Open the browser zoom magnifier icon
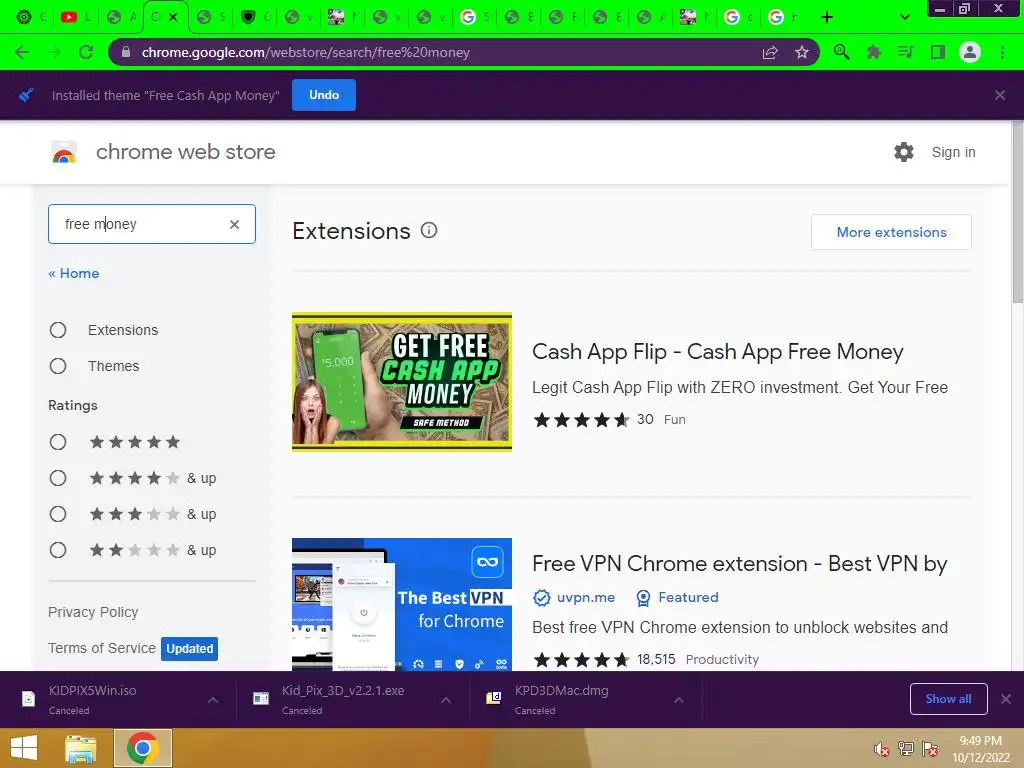This screenshot has width=1024, height=768. (x=841, y=52)
